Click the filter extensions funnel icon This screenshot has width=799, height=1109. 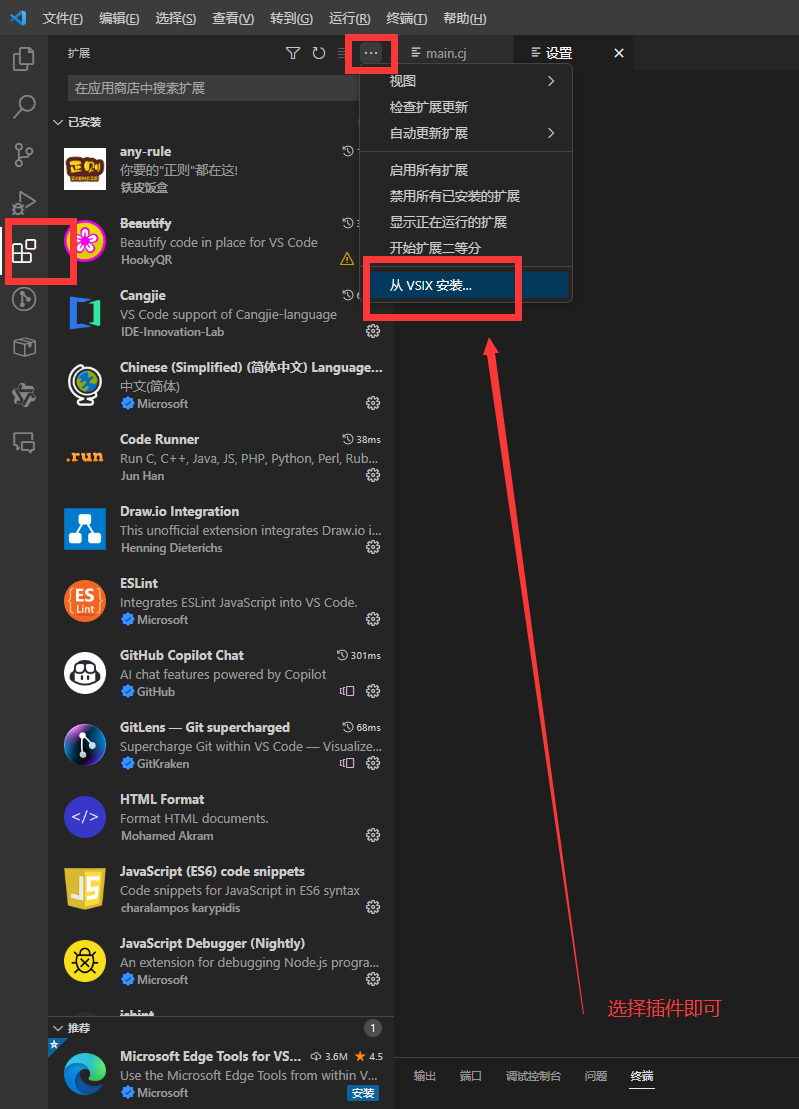click(293, 53)
